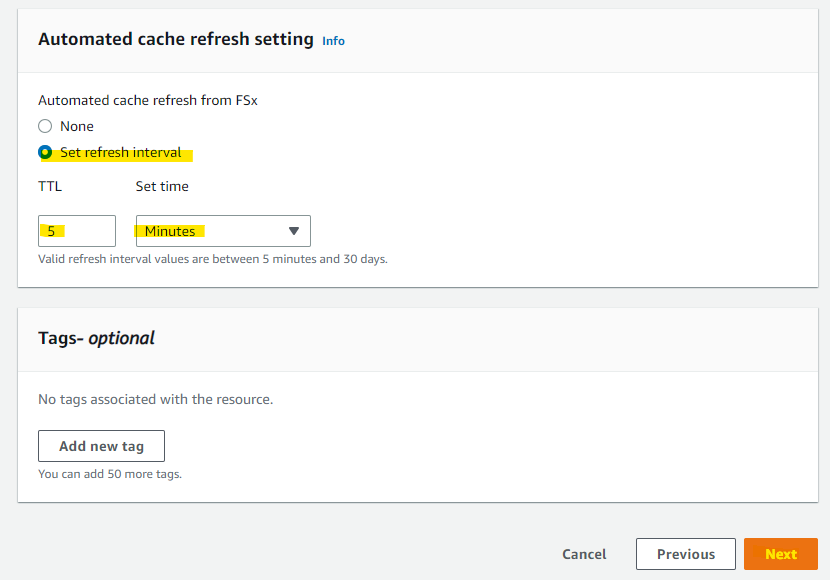Select the highlighted TTL input showing 5
The width and height of the screenshot is (830, 580).
pyautogui.click(x=76, y=231)
